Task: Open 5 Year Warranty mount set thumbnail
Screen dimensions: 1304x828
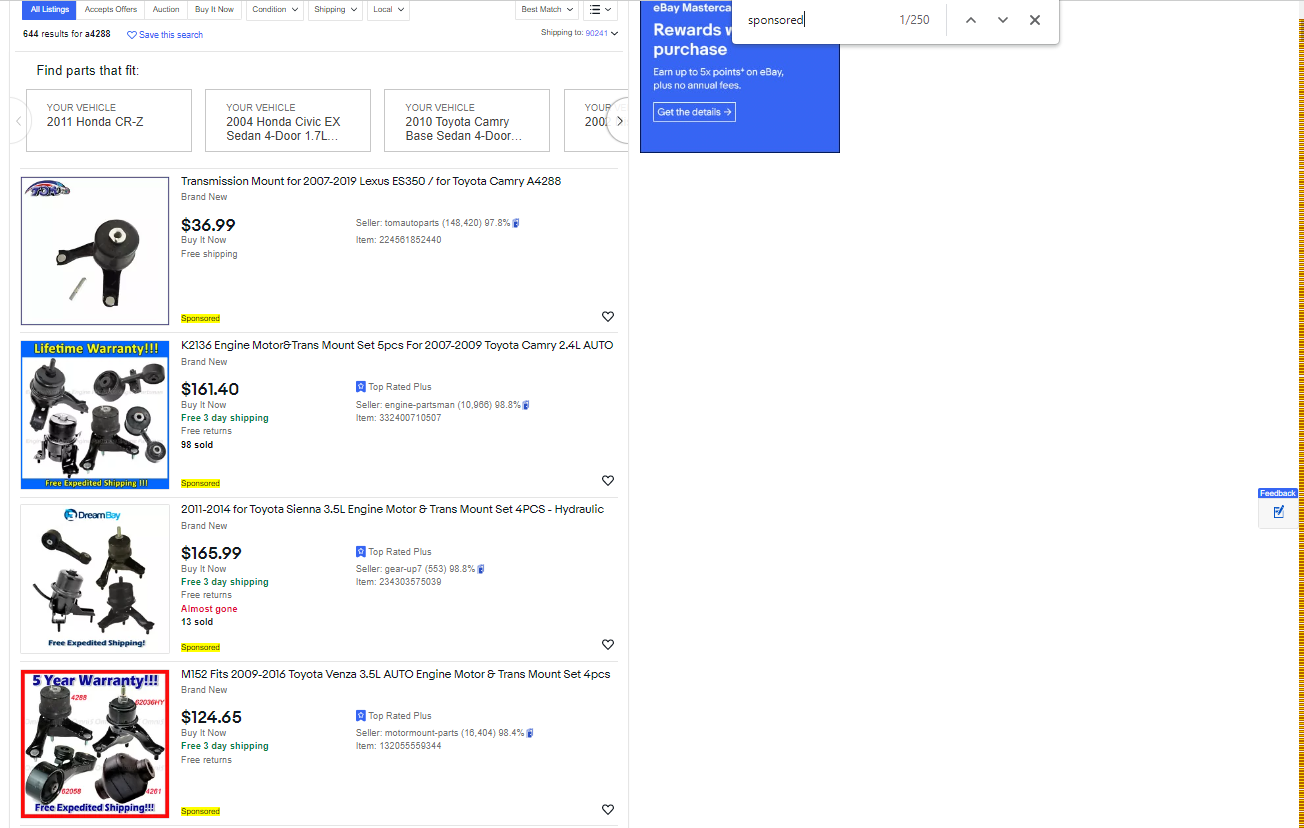Action: tap(95, 744)
